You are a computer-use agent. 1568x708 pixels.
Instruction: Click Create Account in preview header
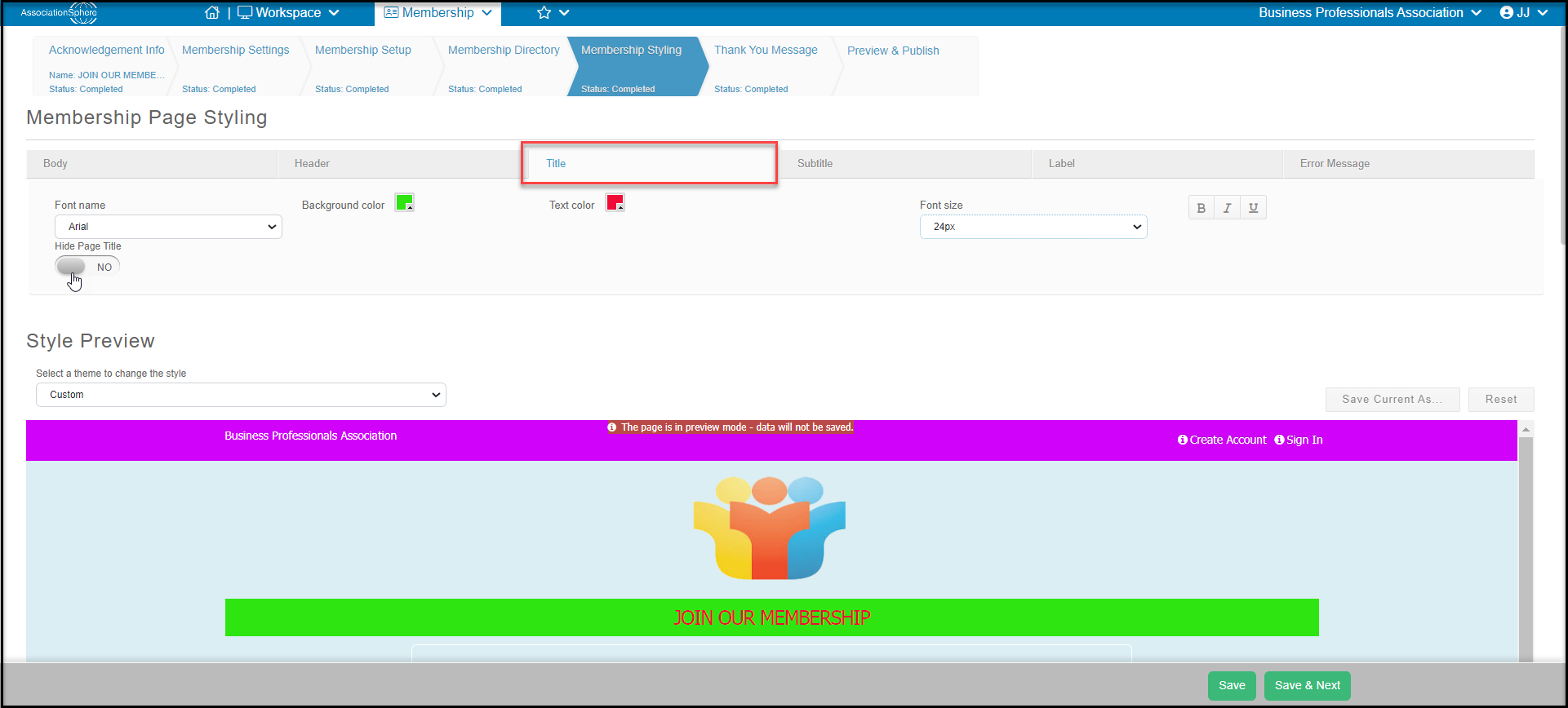point(1222,440)
